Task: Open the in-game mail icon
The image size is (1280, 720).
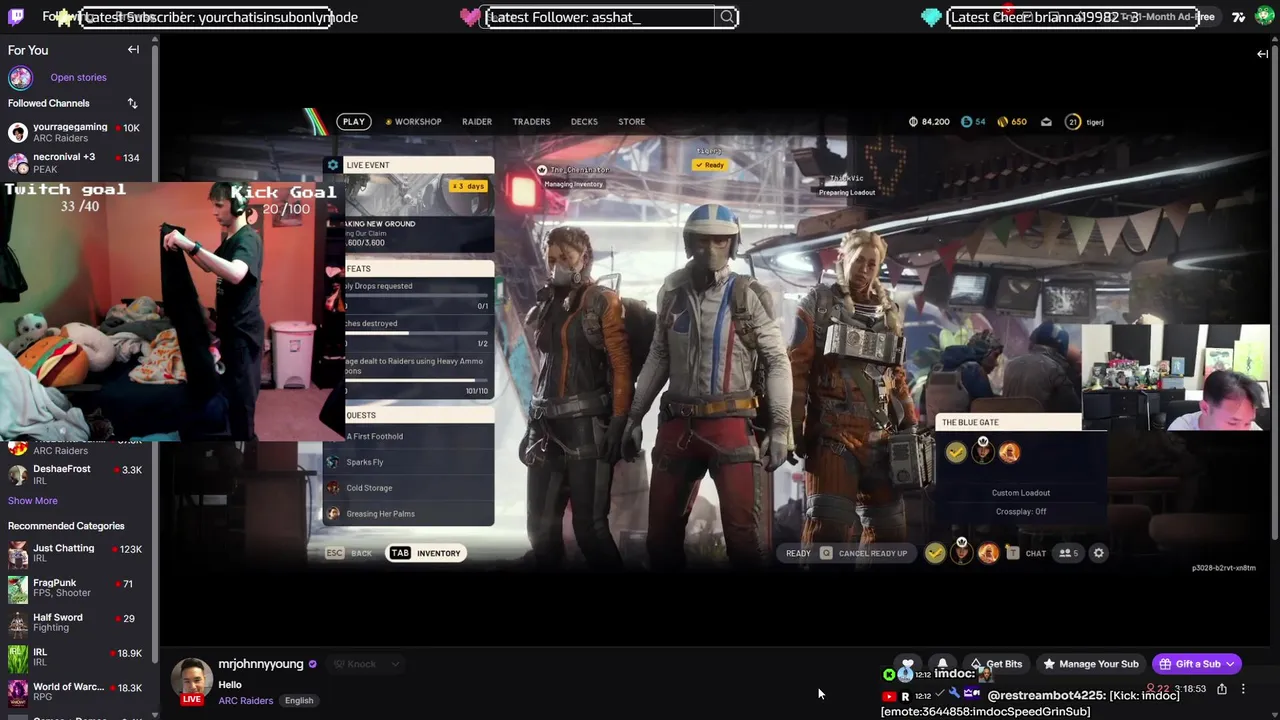Action: 1046,122
